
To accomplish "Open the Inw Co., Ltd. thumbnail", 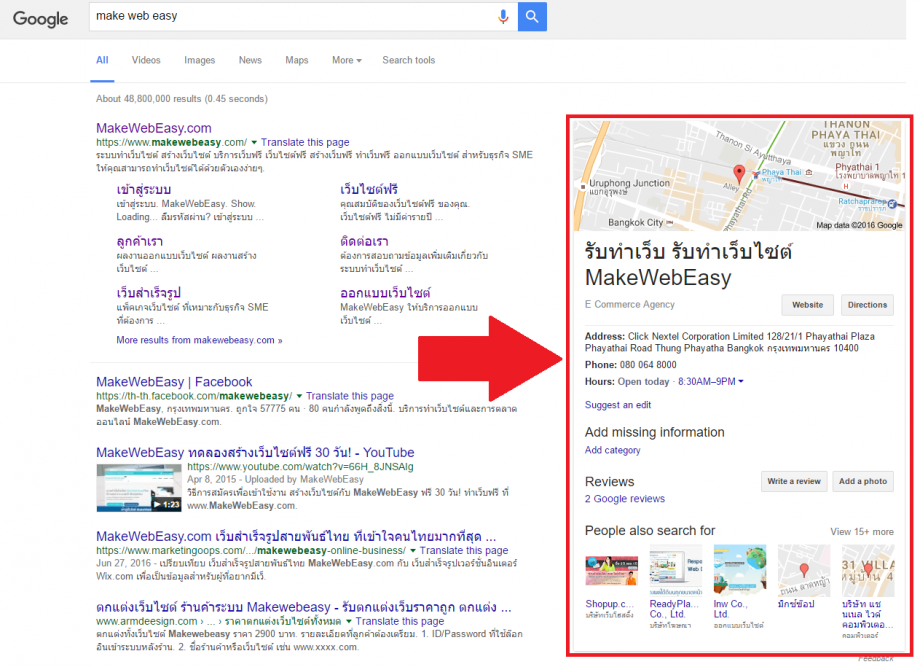I will [x=739, y=570].
